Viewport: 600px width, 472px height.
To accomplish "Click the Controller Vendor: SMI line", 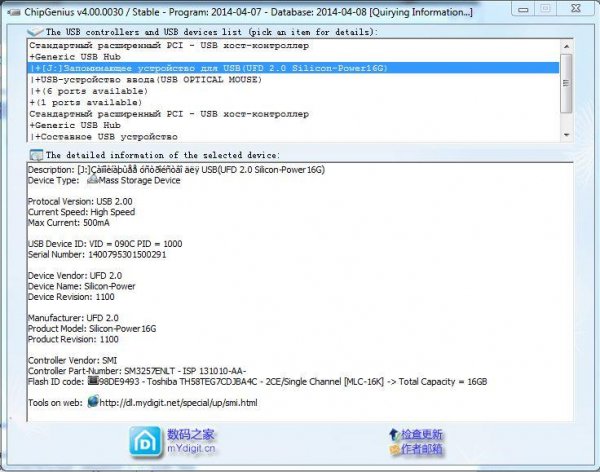I will 72,360.
